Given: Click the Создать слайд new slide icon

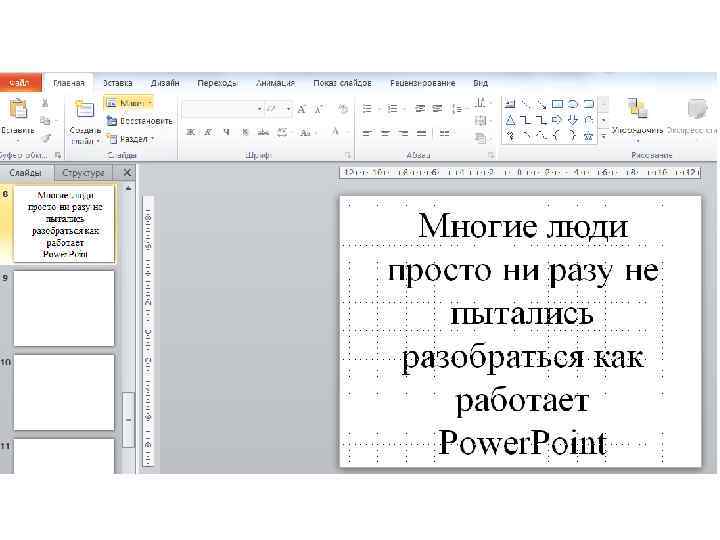Looking at the screenshot, I should (84, 109).
